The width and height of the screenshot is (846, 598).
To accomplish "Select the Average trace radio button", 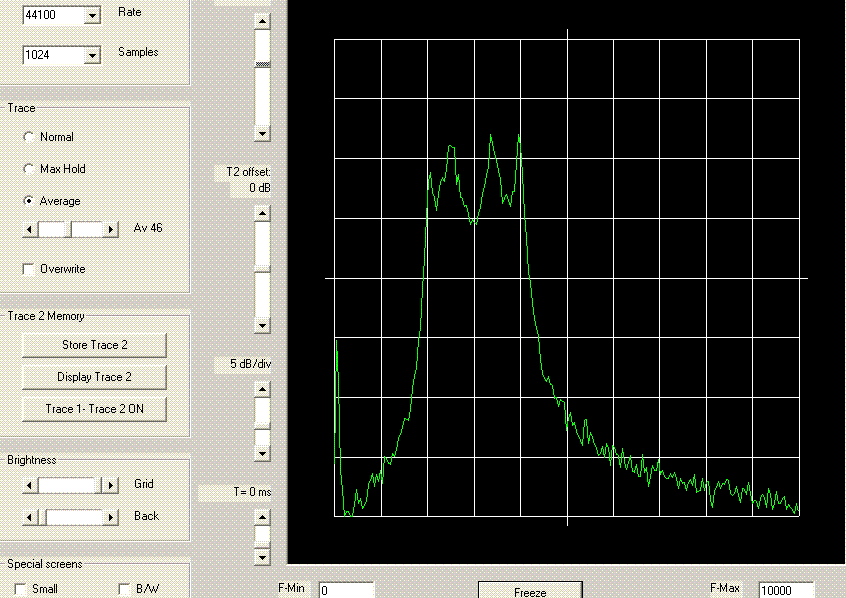I will coord(29,201).
